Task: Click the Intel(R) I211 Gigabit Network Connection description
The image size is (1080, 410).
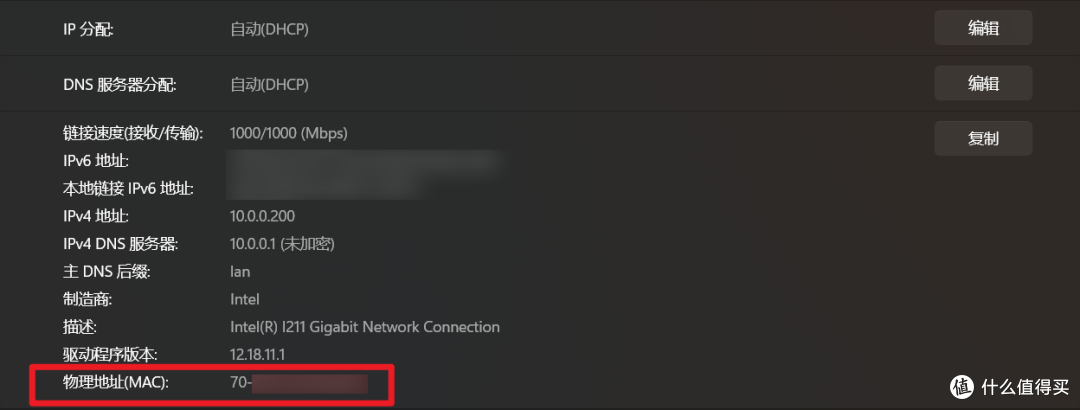Action: [365, 327]
